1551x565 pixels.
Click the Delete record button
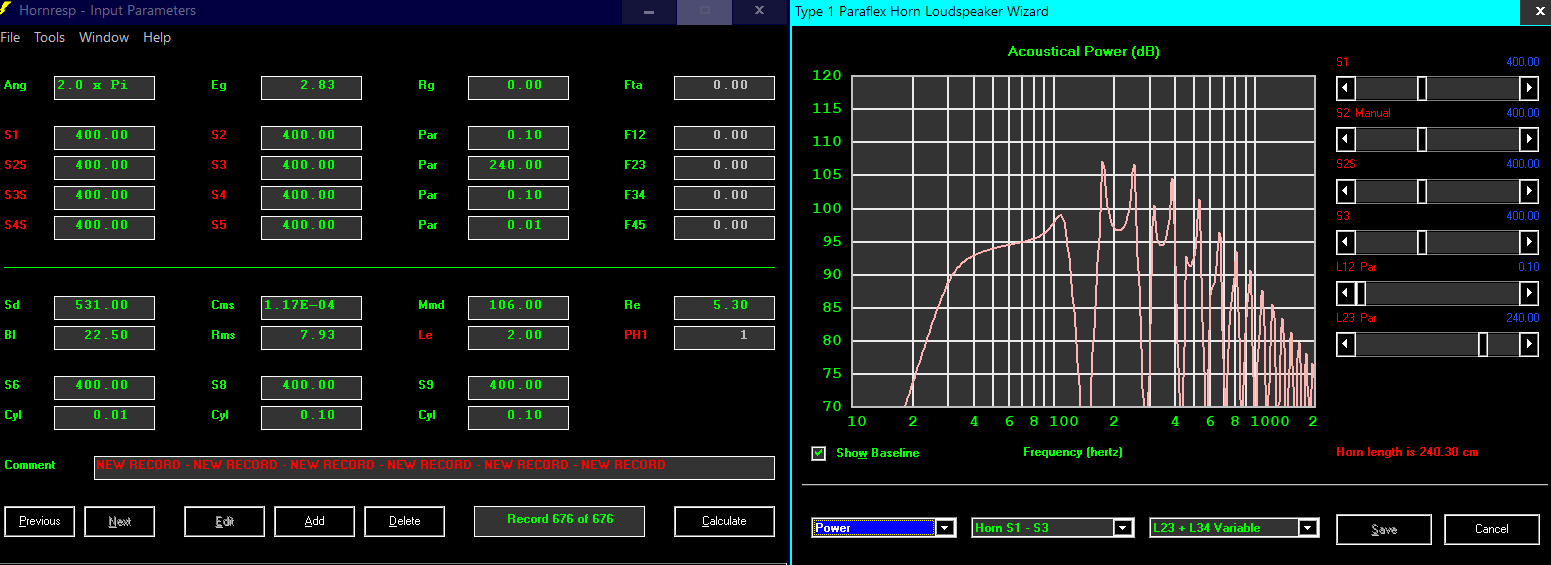404,521
